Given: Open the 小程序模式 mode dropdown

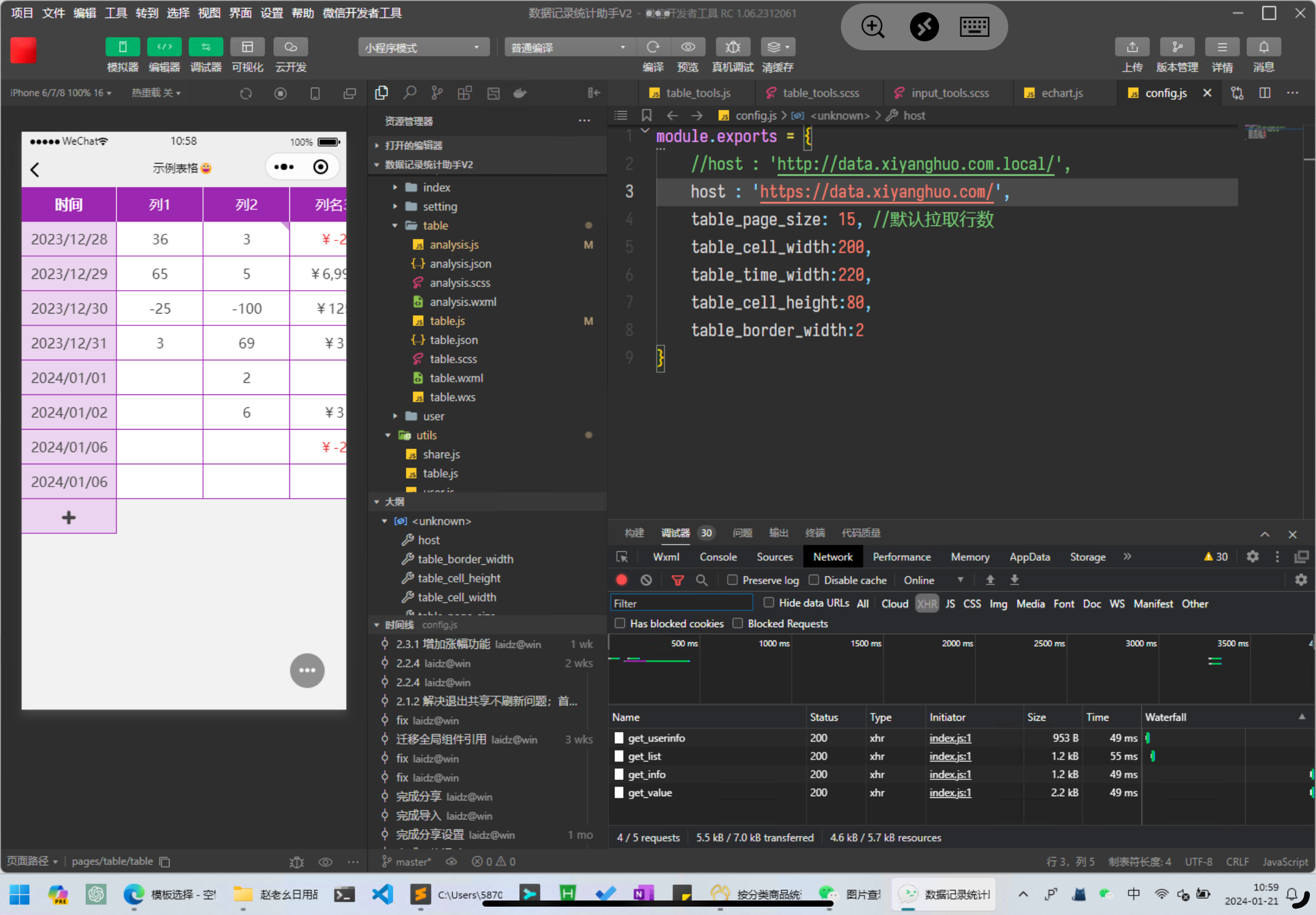Looking at the screenshot, I should (x=423, y=47).
